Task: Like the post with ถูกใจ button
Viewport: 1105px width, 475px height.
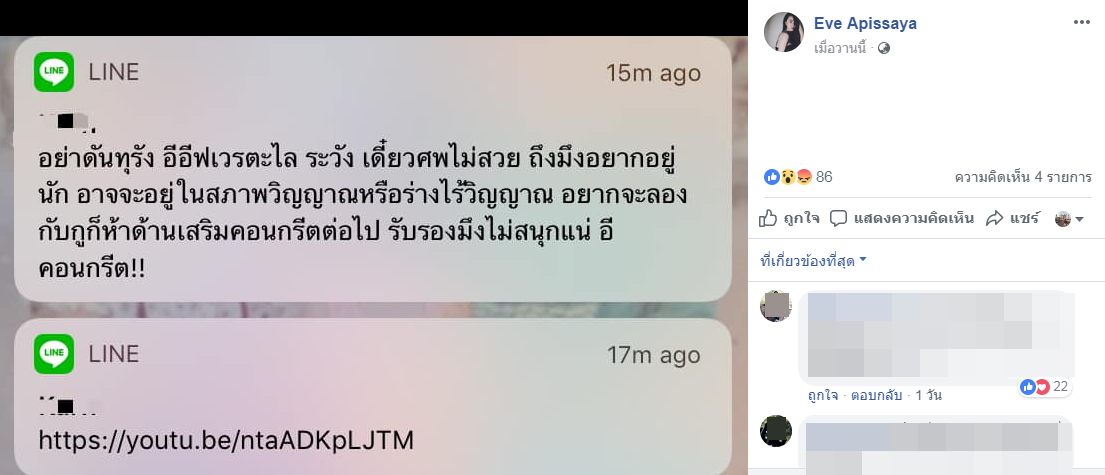Action: coord(789,218)
